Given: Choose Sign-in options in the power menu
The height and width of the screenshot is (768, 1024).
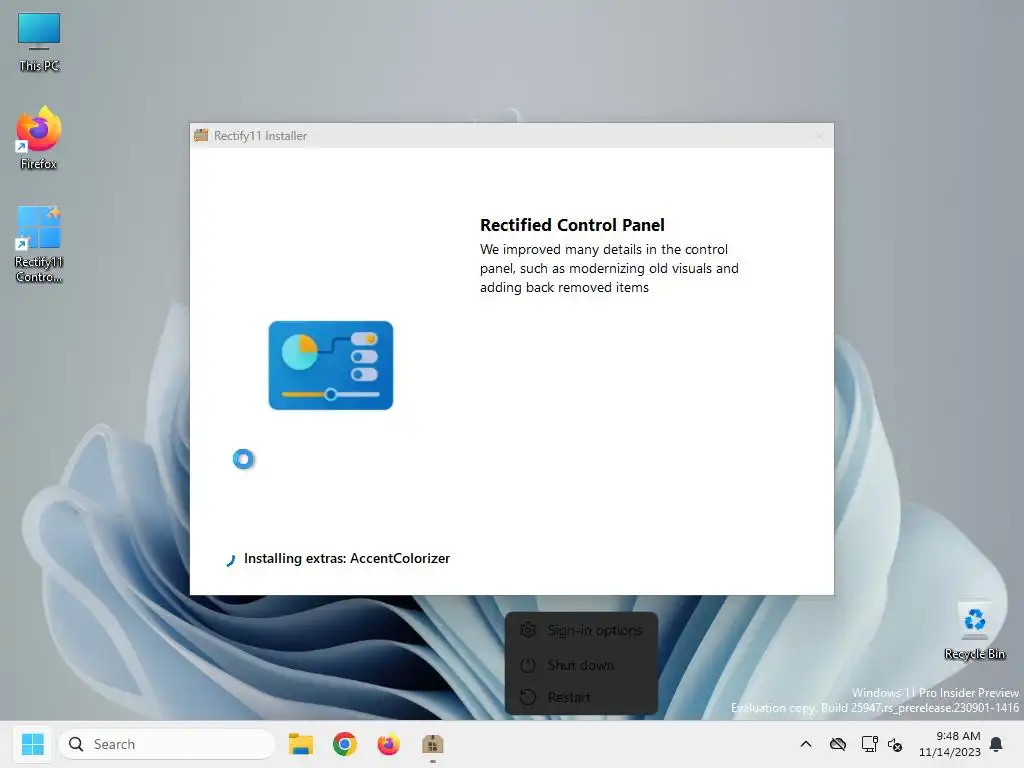Looking at the screenshot, I should [581, 630].
